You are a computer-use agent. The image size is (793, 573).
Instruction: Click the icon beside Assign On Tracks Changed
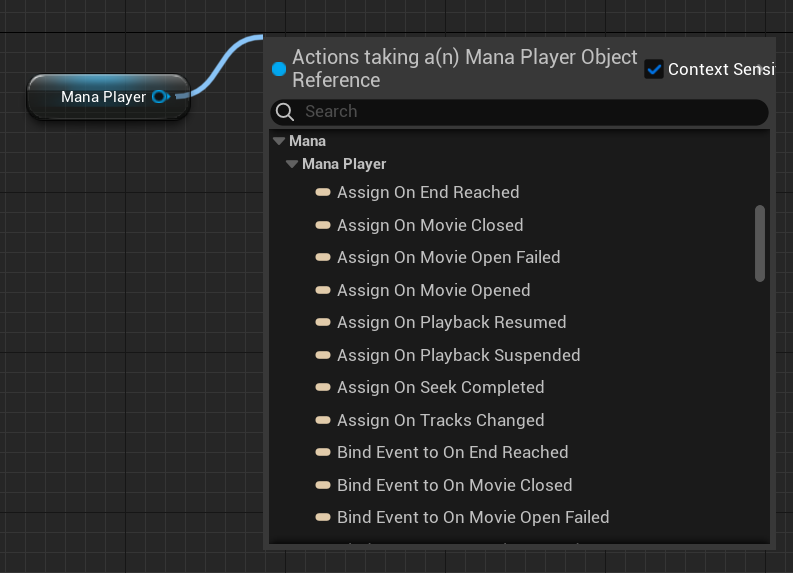click(x=323, y=420)
